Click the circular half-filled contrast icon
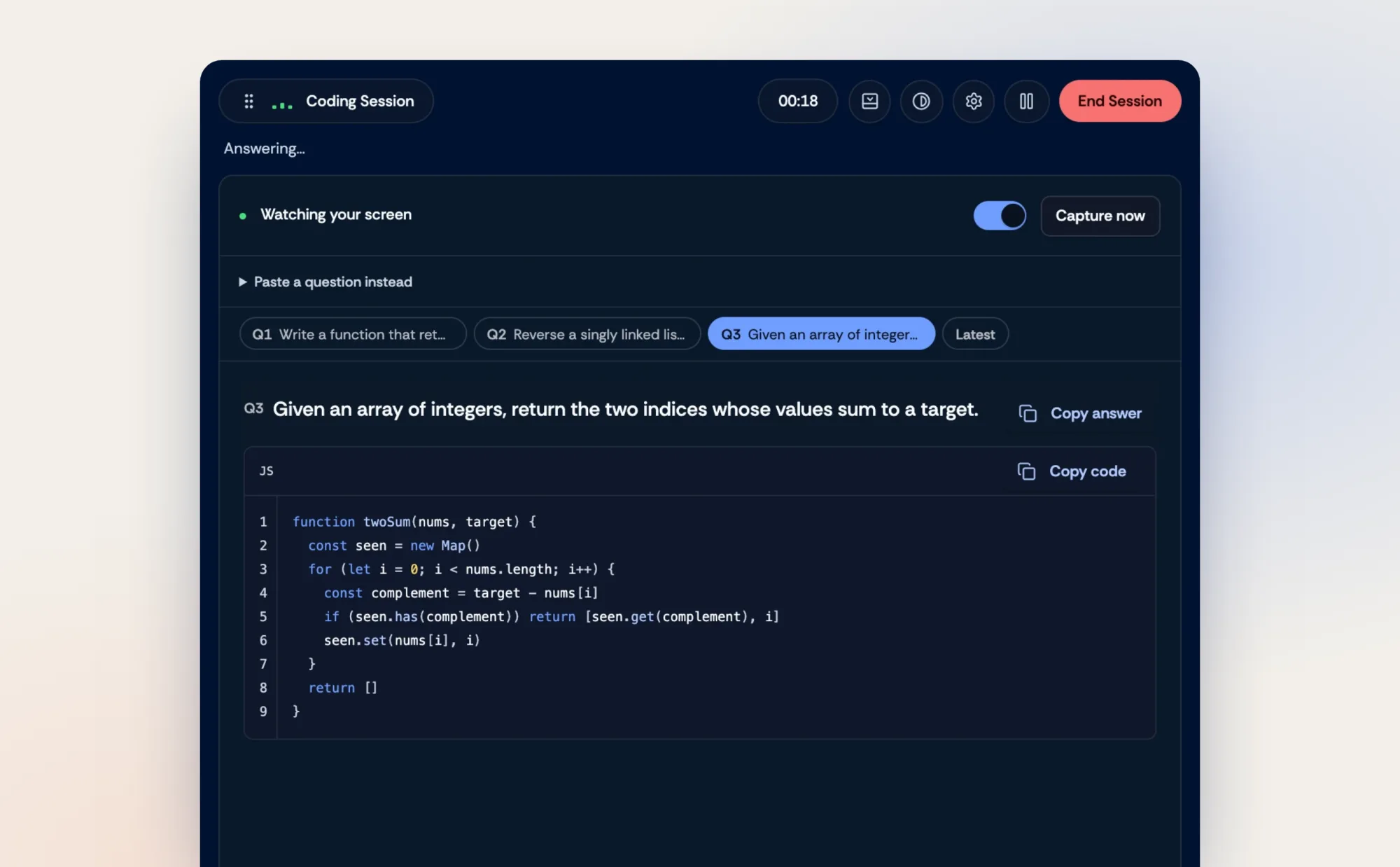Image resolution: width=1400 pixels, height=867 pixels. click(921, 102)
